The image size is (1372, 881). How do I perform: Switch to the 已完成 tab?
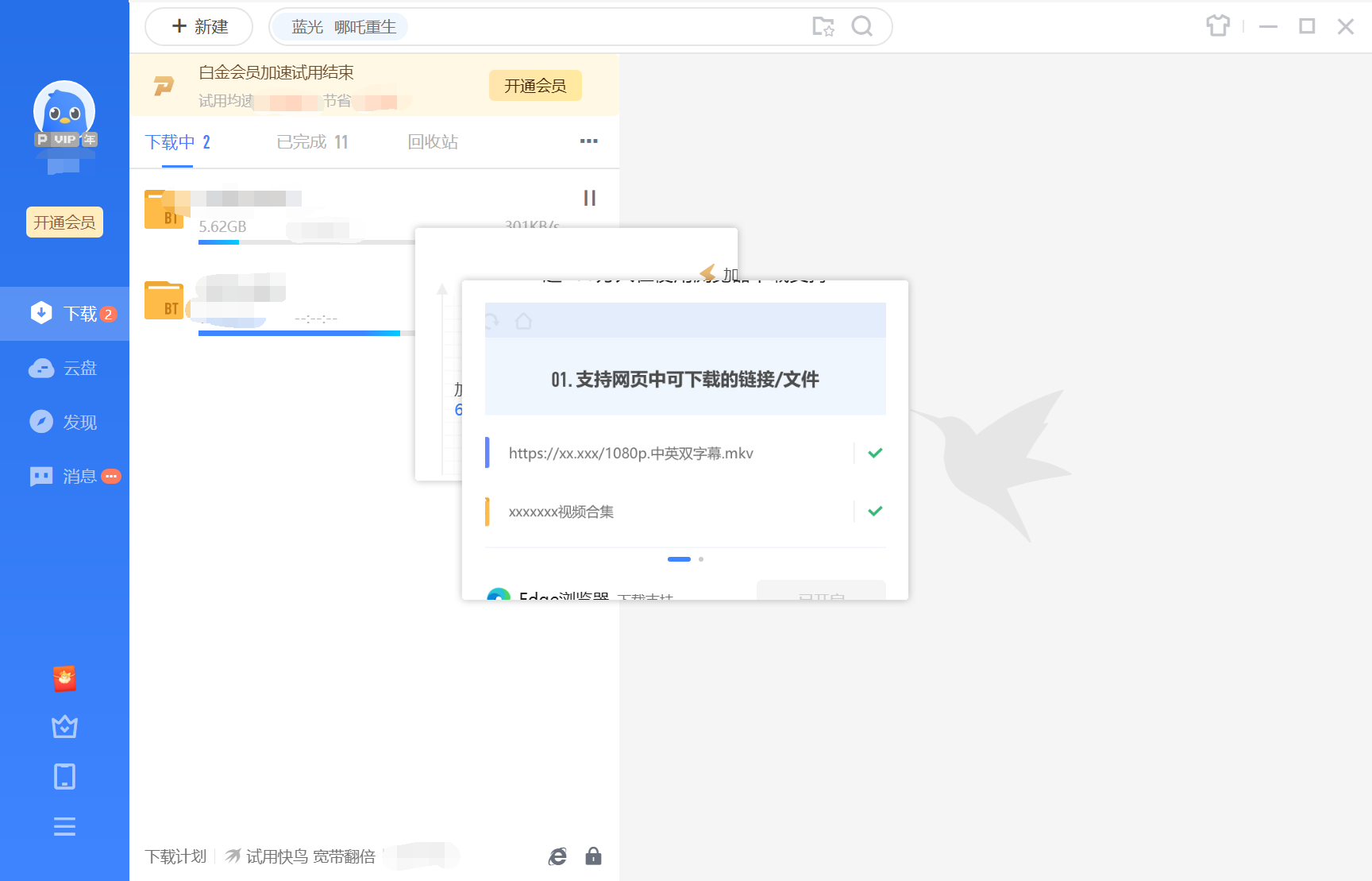311,141
